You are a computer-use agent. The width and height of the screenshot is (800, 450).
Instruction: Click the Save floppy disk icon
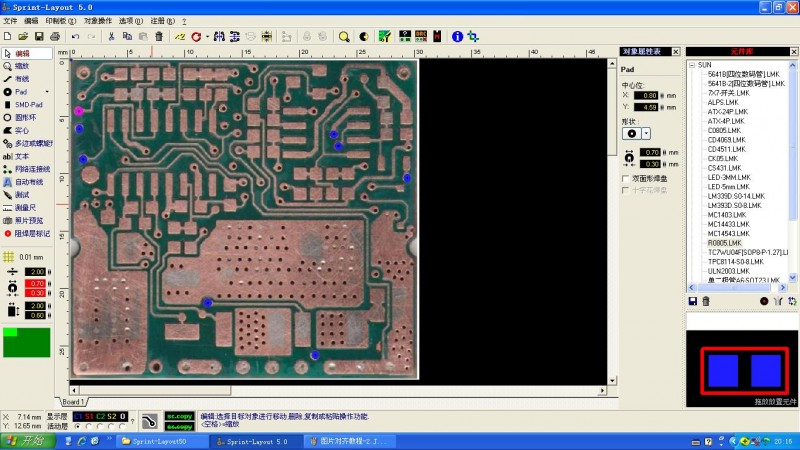click(38, 36)
